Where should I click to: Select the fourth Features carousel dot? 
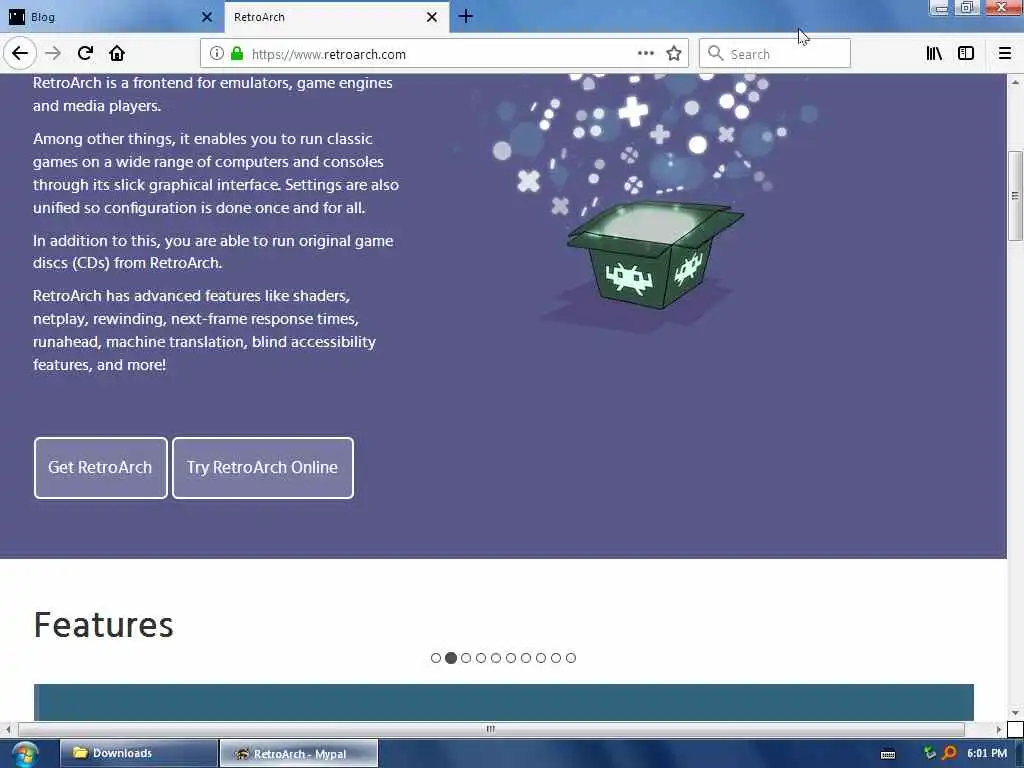[481, 658]
